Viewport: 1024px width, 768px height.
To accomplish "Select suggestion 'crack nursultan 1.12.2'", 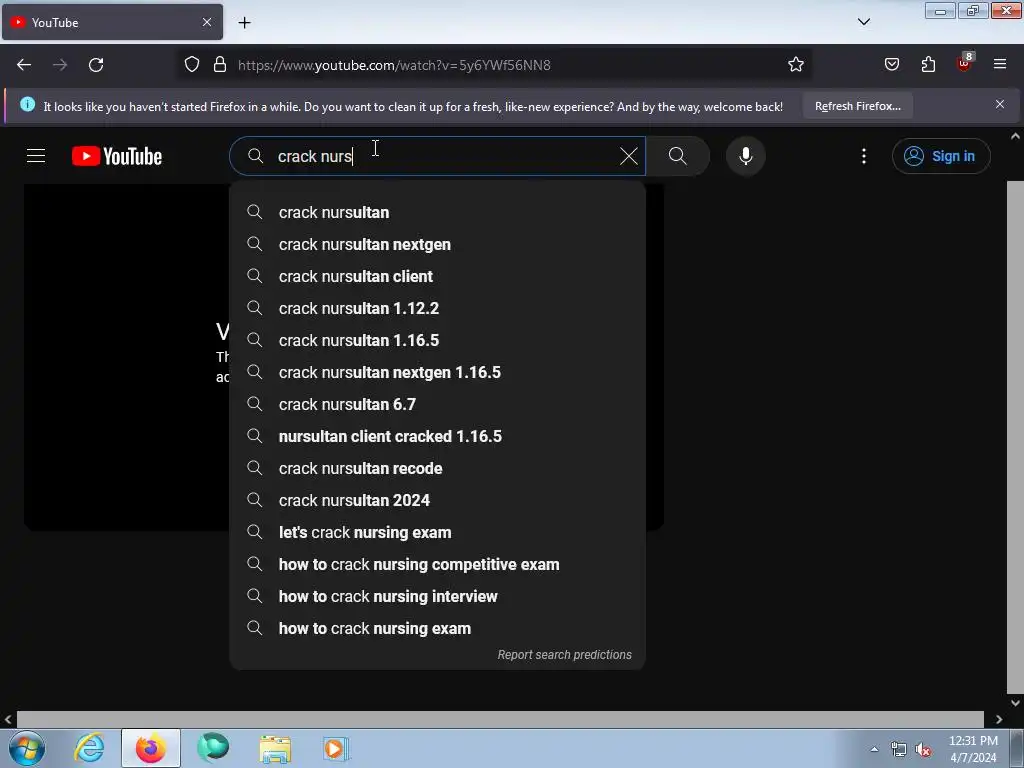I will point(438,308).
